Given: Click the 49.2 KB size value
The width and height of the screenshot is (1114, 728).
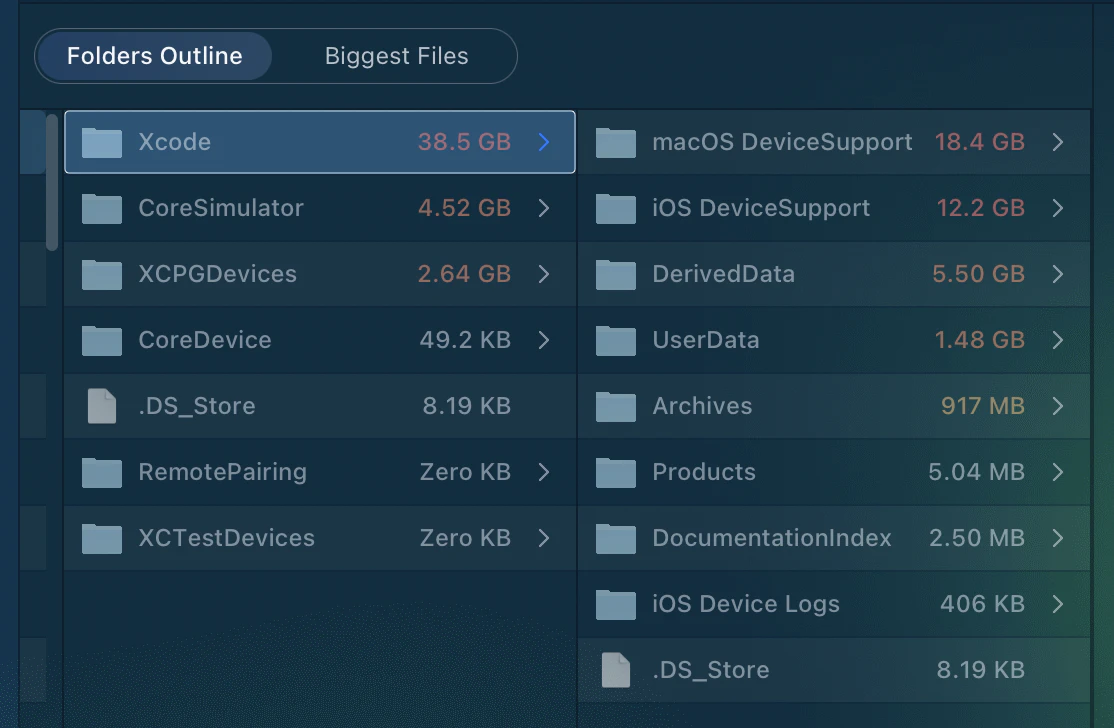Looking at the screenshot, I should (x=465, y=340).
